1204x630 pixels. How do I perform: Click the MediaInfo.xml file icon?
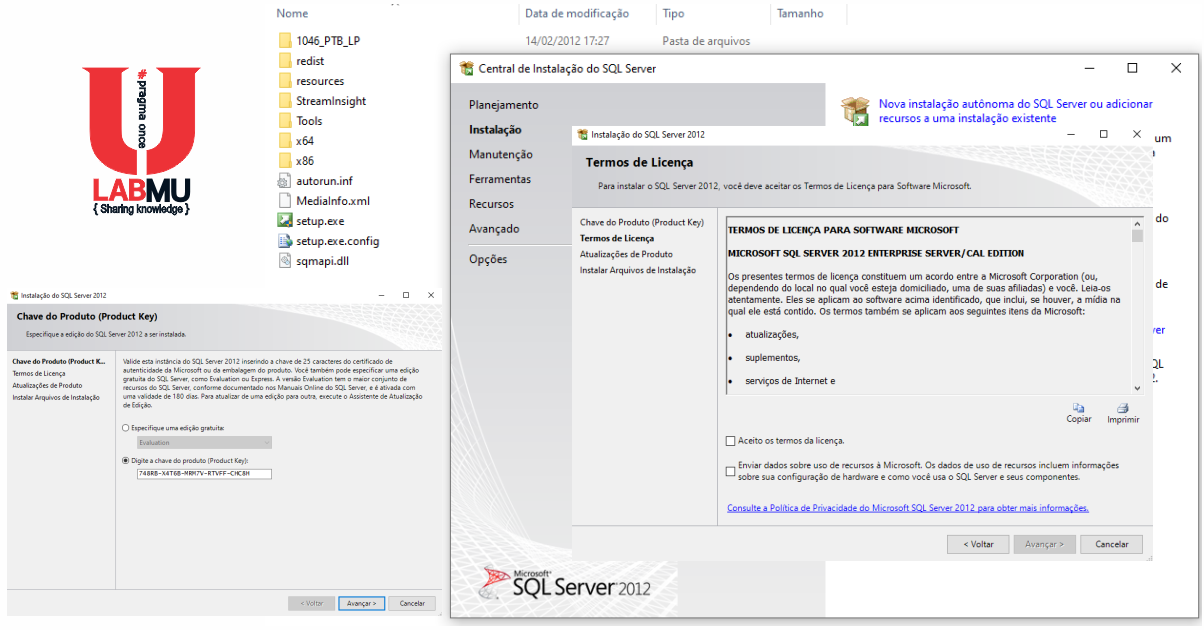click(284, 201)
